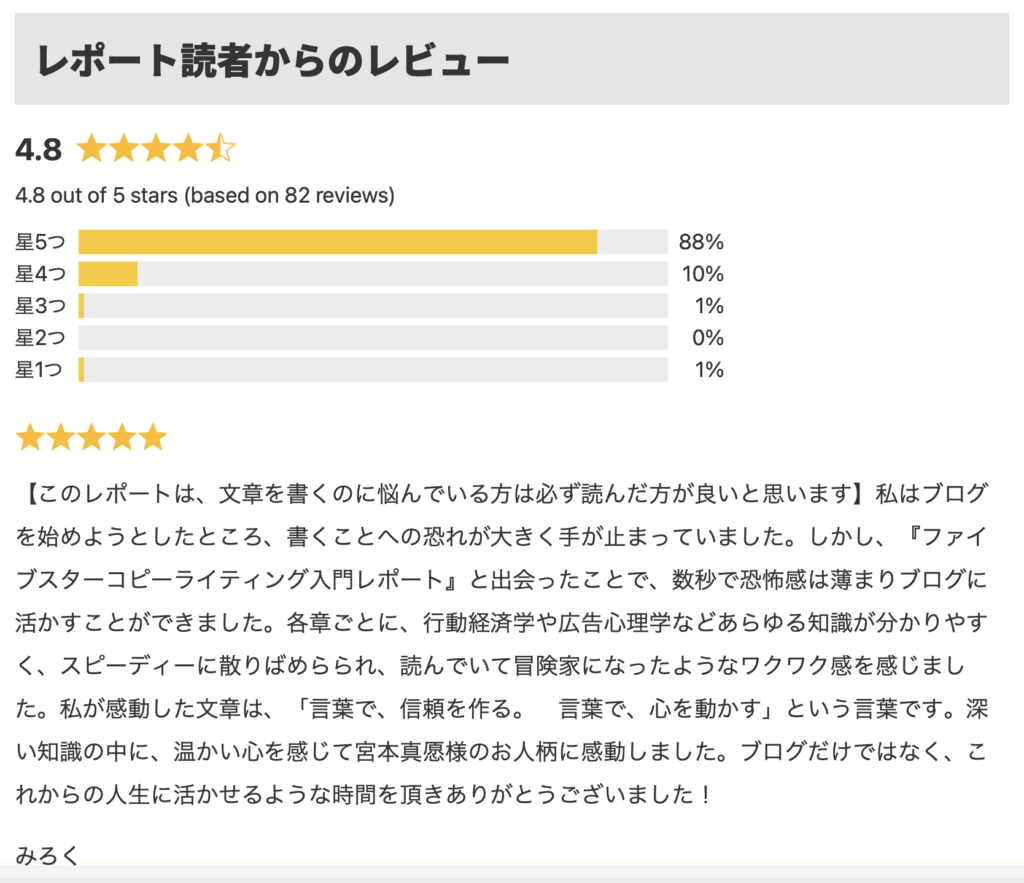This screenshot has height=883, width=1024.
Task: Select the 星3つ rating bar
Action: pos(373,306)
